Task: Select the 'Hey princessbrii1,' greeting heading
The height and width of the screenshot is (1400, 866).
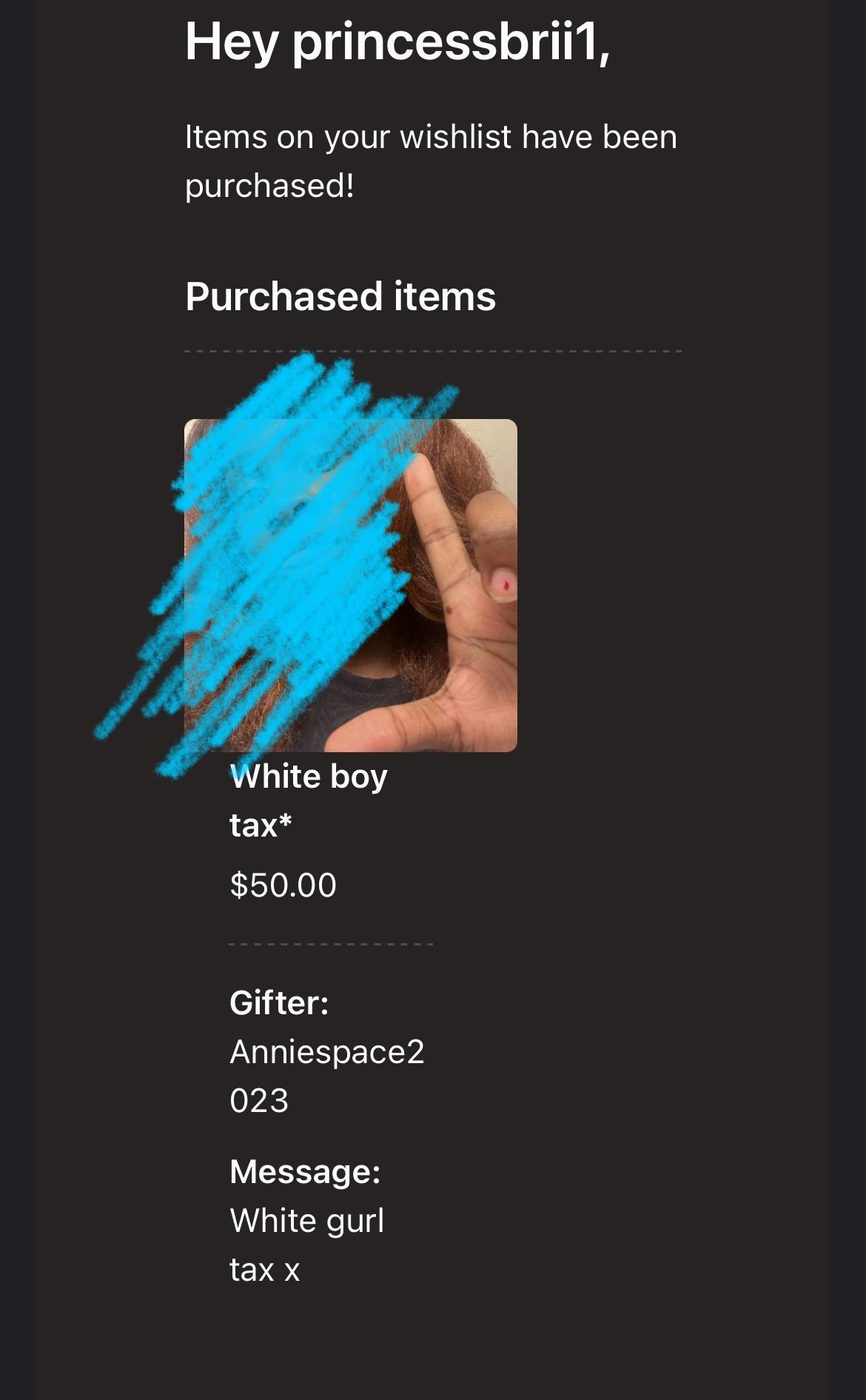Action: click(x=397, y=42)
